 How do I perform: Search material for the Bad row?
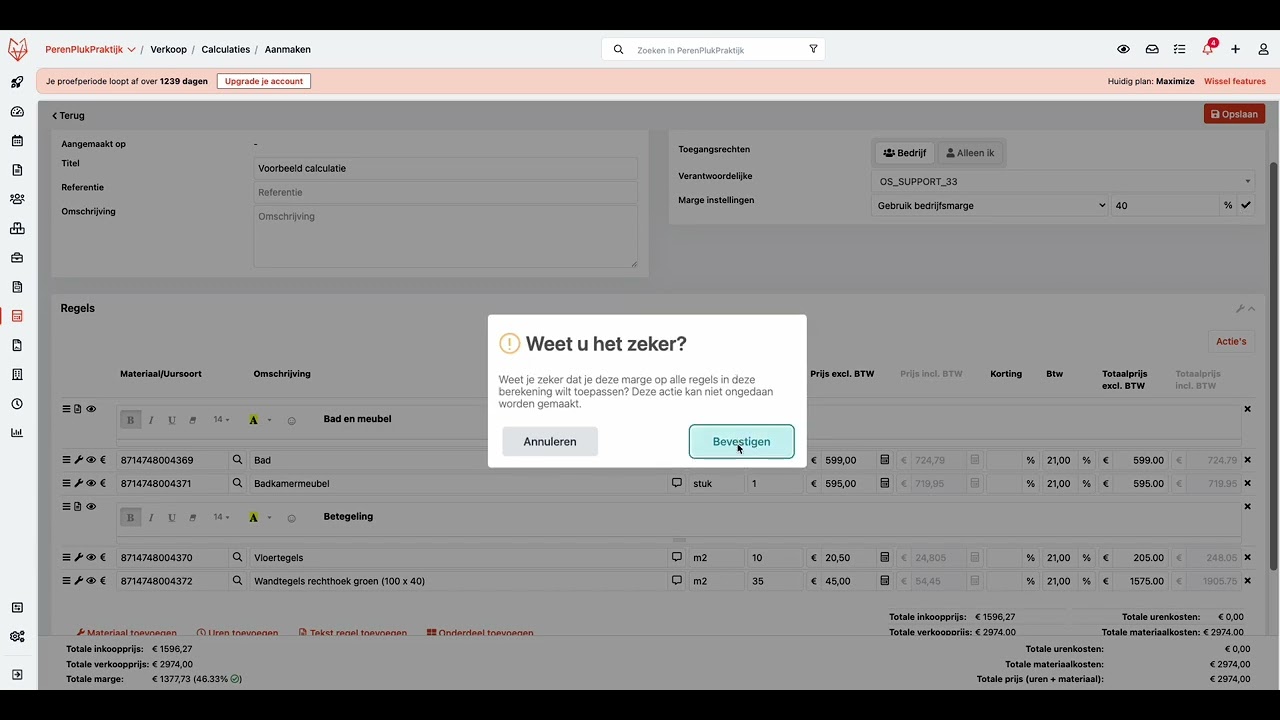coord(238,460)
